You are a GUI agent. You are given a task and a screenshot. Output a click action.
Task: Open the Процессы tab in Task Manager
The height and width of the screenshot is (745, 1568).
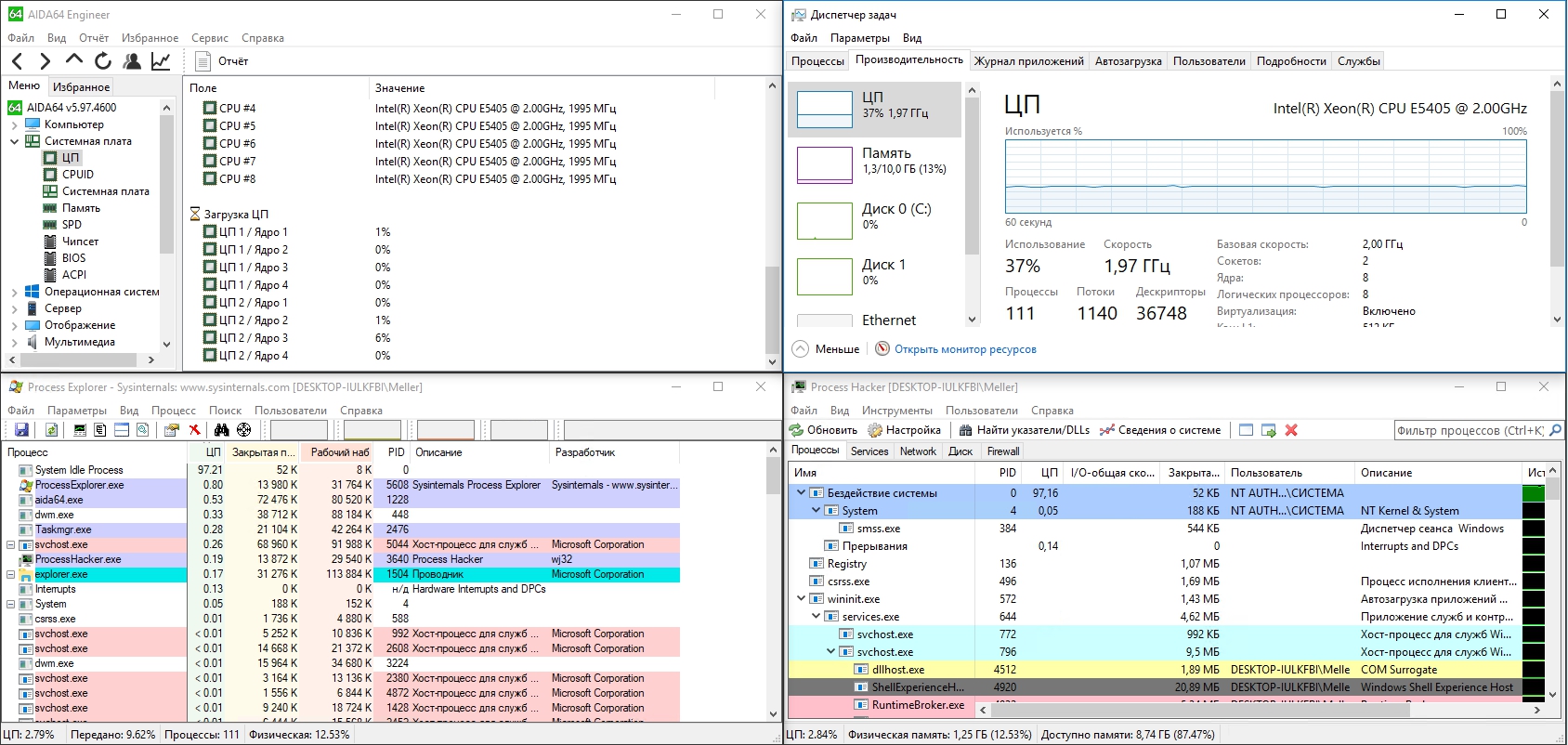point(817,61)
